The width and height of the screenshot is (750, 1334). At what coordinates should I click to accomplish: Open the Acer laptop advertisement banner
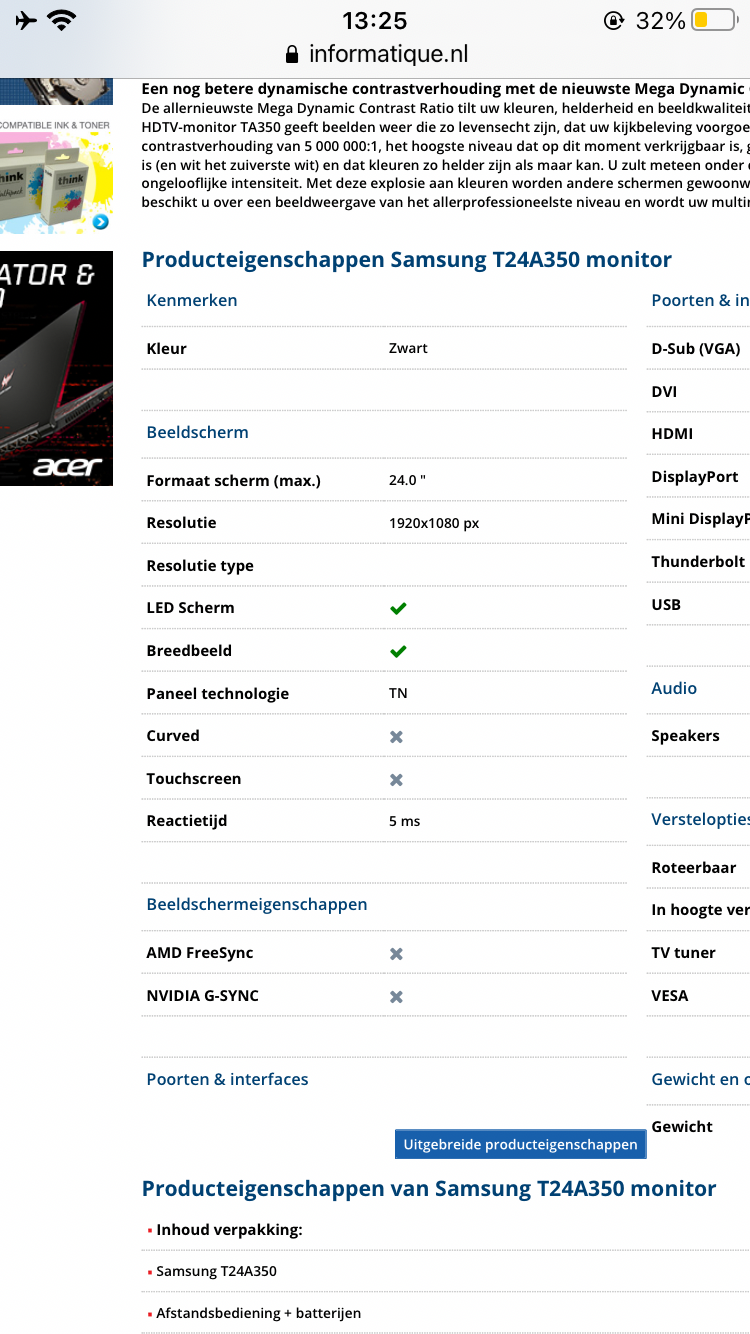56,368
